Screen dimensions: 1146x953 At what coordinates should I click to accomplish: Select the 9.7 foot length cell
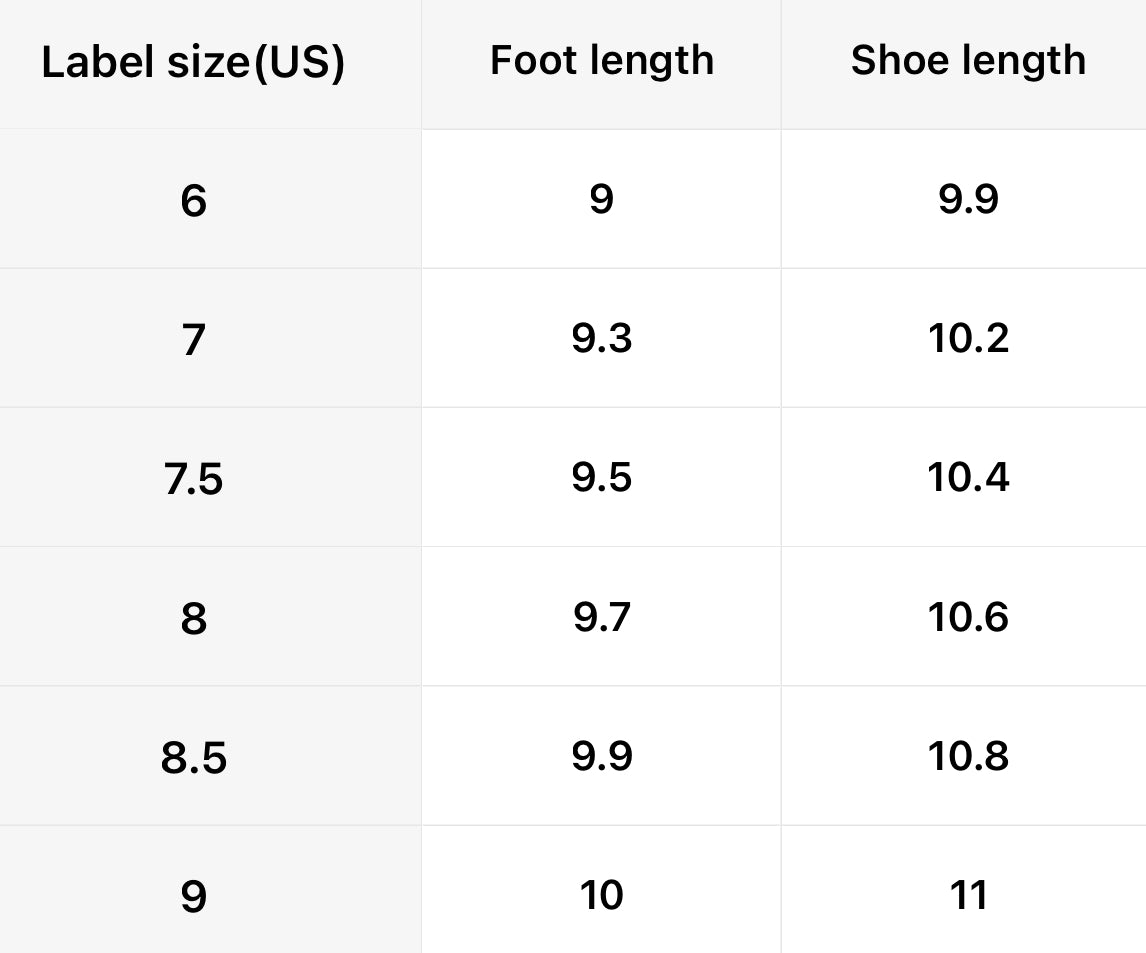(x=602, y=616)
